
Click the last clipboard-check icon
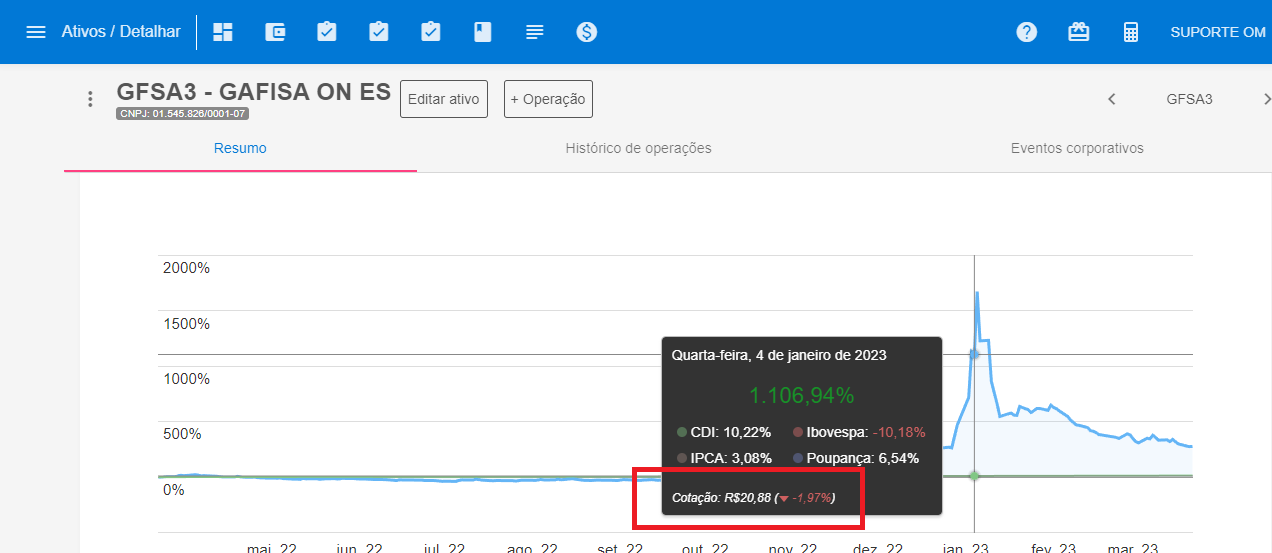[431, 32]
